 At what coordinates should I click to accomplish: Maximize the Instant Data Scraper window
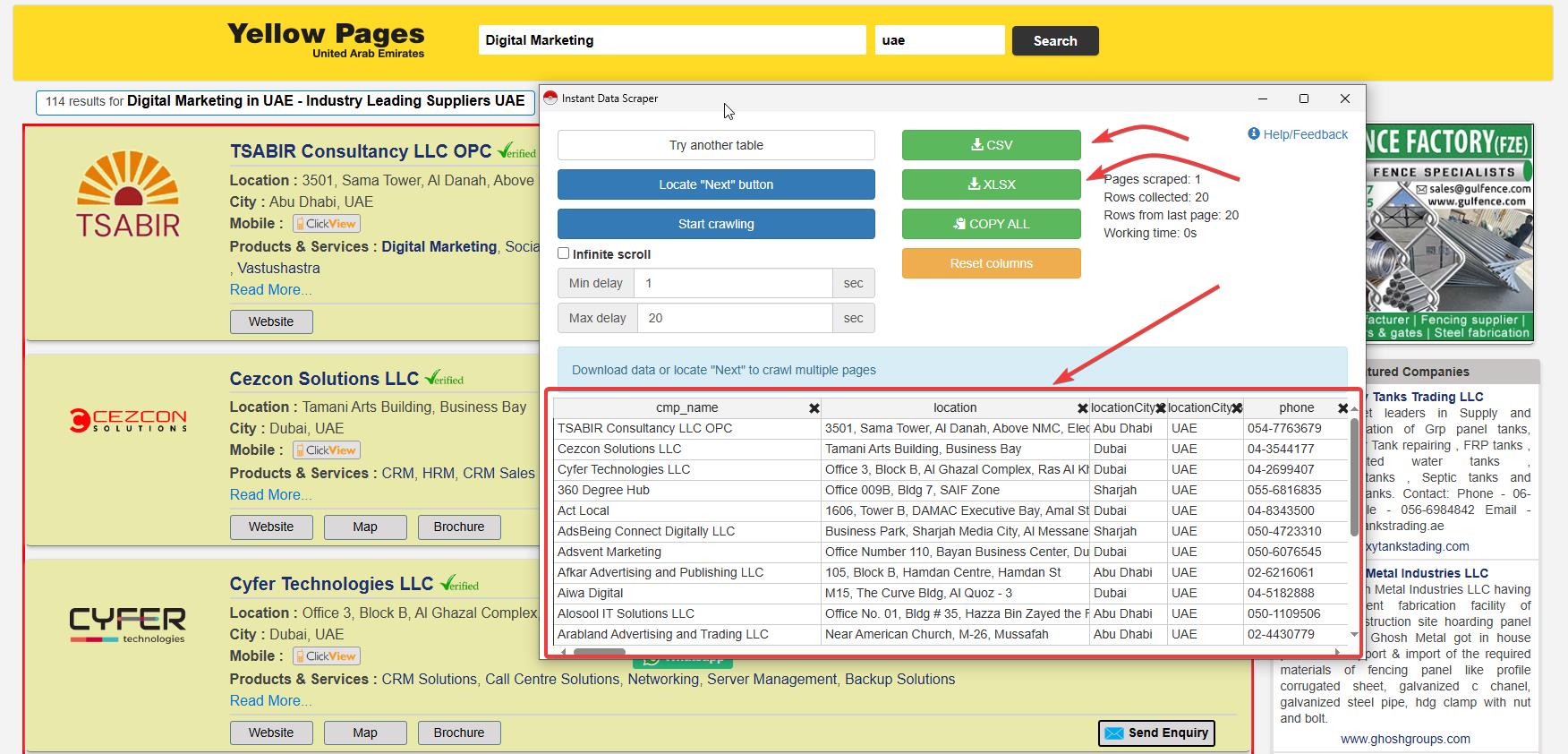coord(1304,99)
